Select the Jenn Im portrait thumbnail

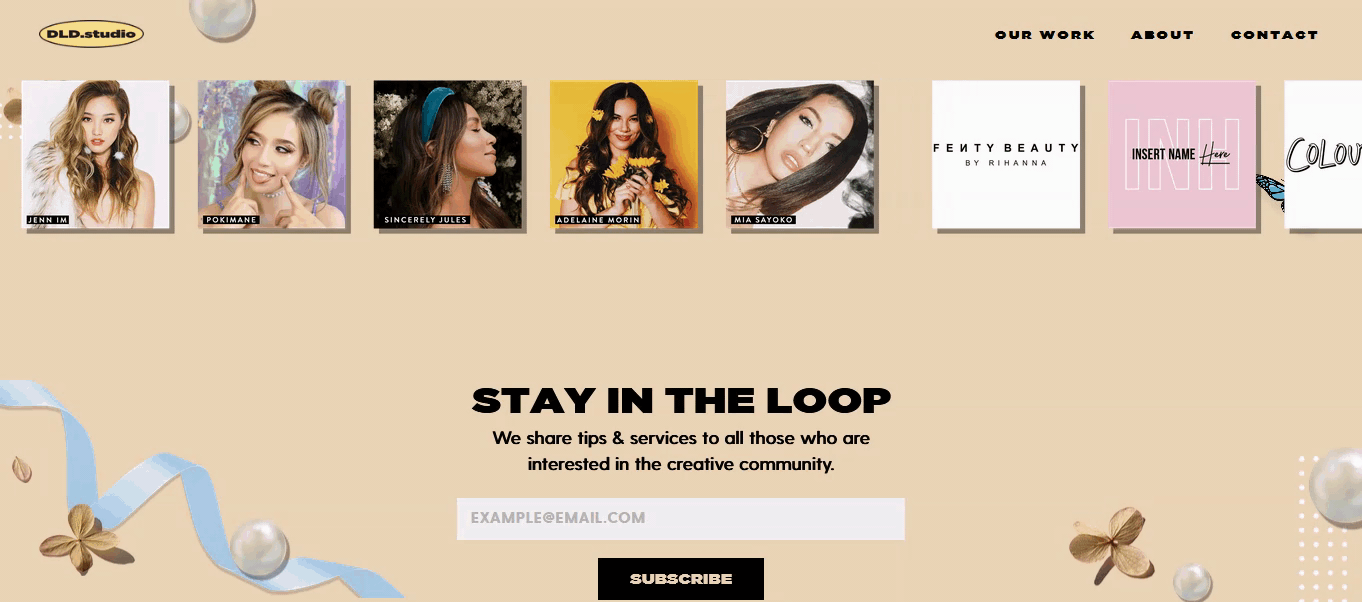pos(95,154)
